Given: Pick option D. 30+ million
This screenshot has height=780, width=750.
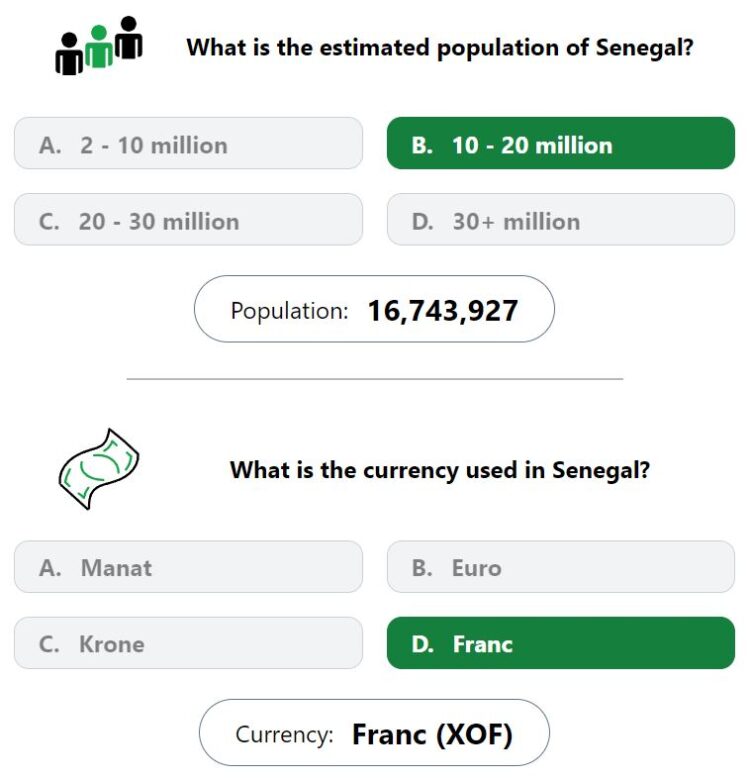Looking at the screenshot, I should click(x=560, y=220).
